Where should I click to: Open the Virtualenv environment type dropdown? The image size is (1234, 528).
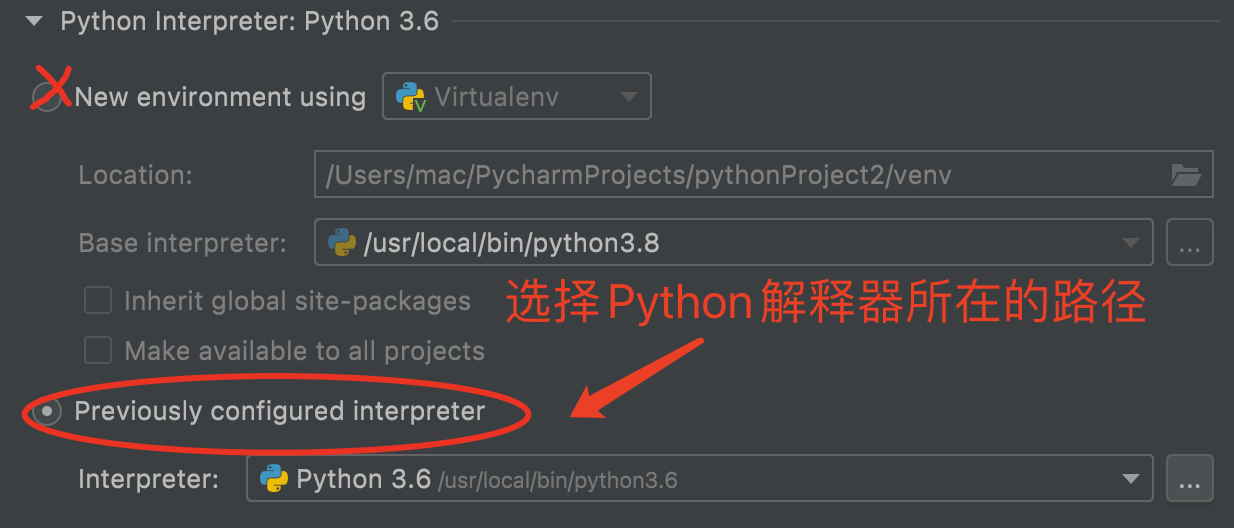pos(628,97)
